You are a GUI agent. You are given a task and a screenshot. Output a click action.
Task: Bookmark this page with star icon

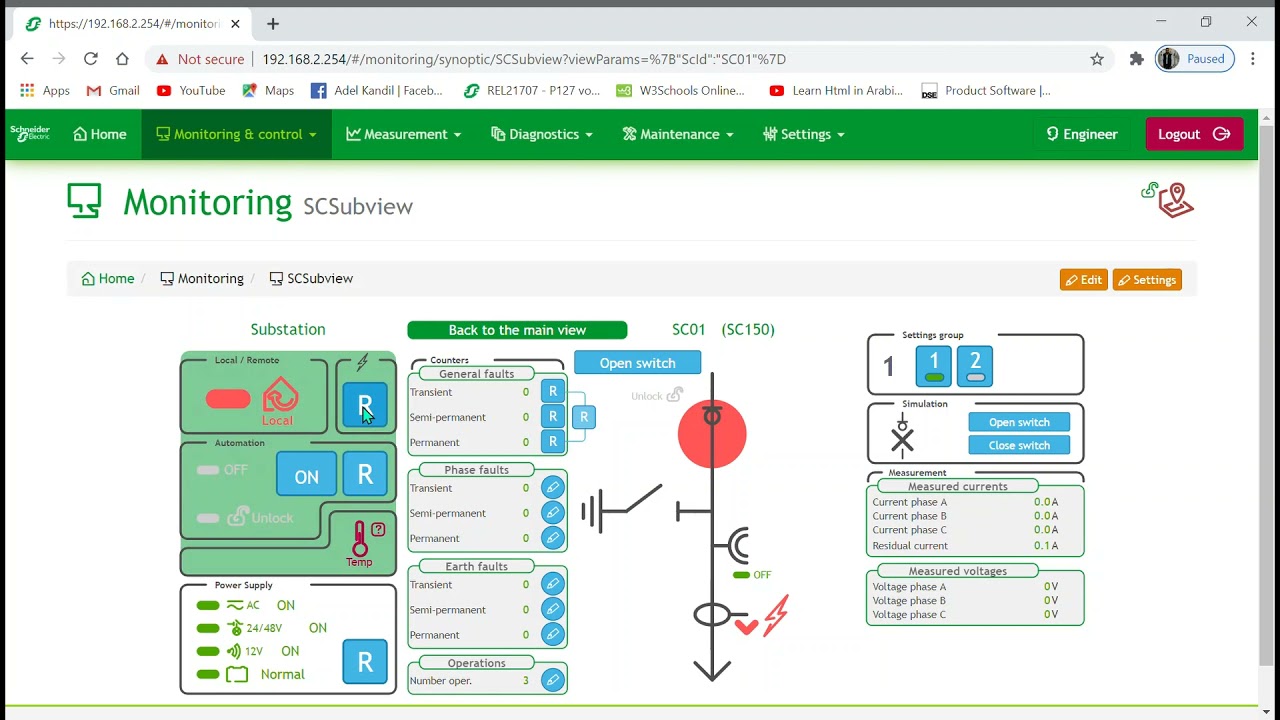(x=1097, y=59)
